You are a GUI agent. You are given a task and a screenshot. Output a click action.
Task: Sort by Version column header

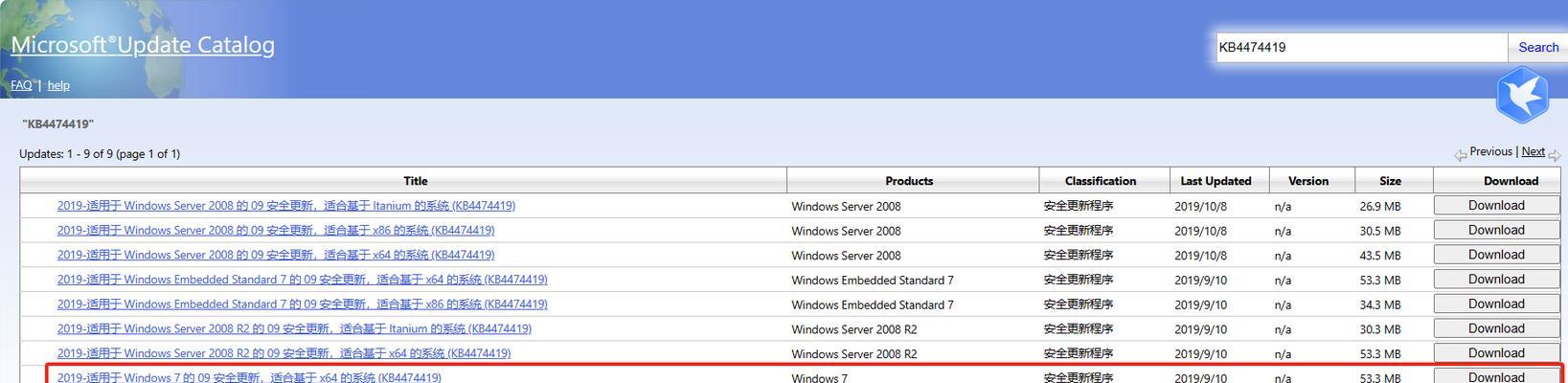pyautogui.click(x=1308, y=181)
